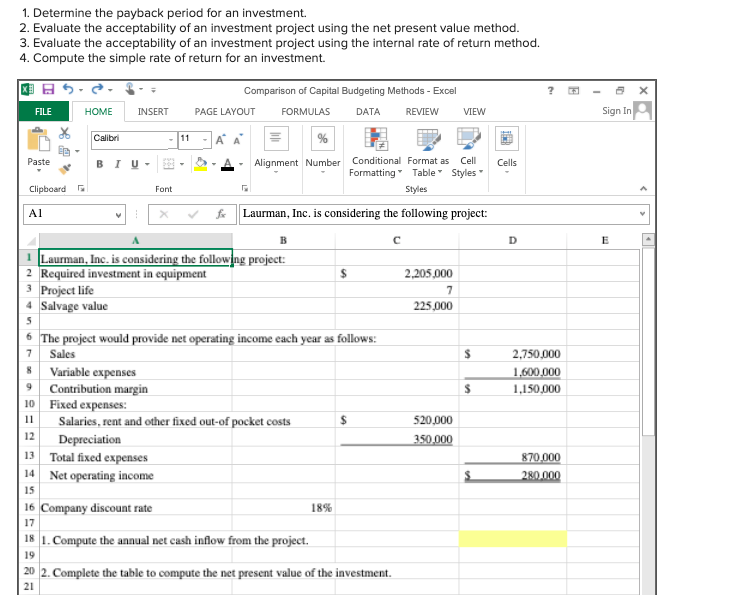Click Select All corner triangle
This screenshot has width=754, height=595.
point(31,241)
